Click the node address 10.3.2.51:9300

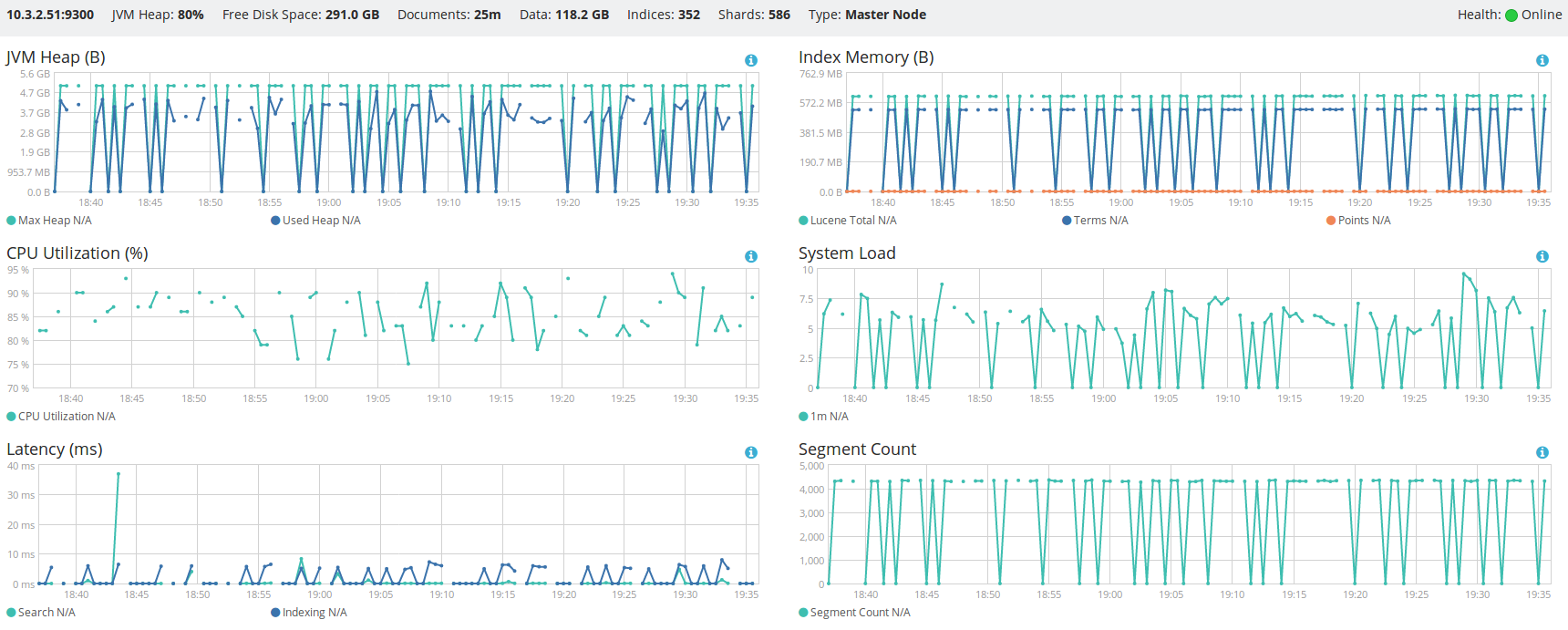50,15
